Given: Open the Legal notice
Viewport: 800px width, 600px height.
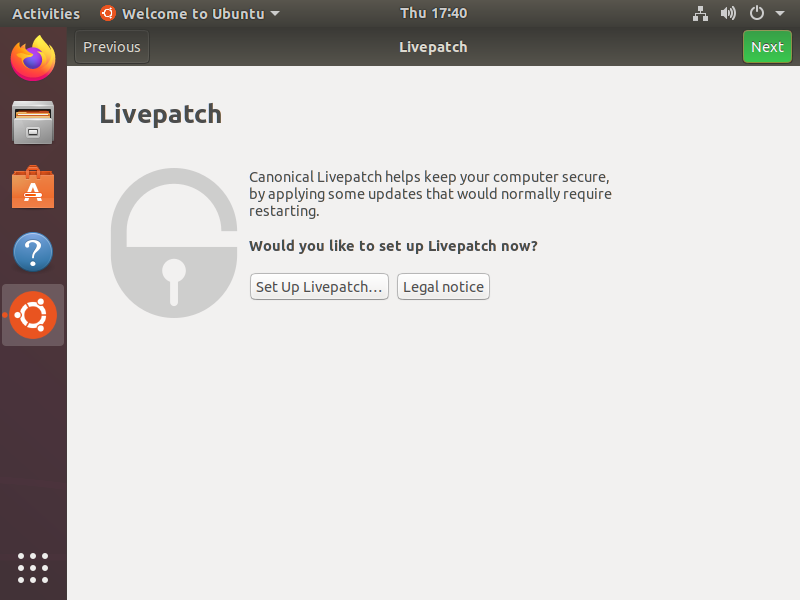Looking at the screenshot, I should pyautogui.click(x=443, y=287).
